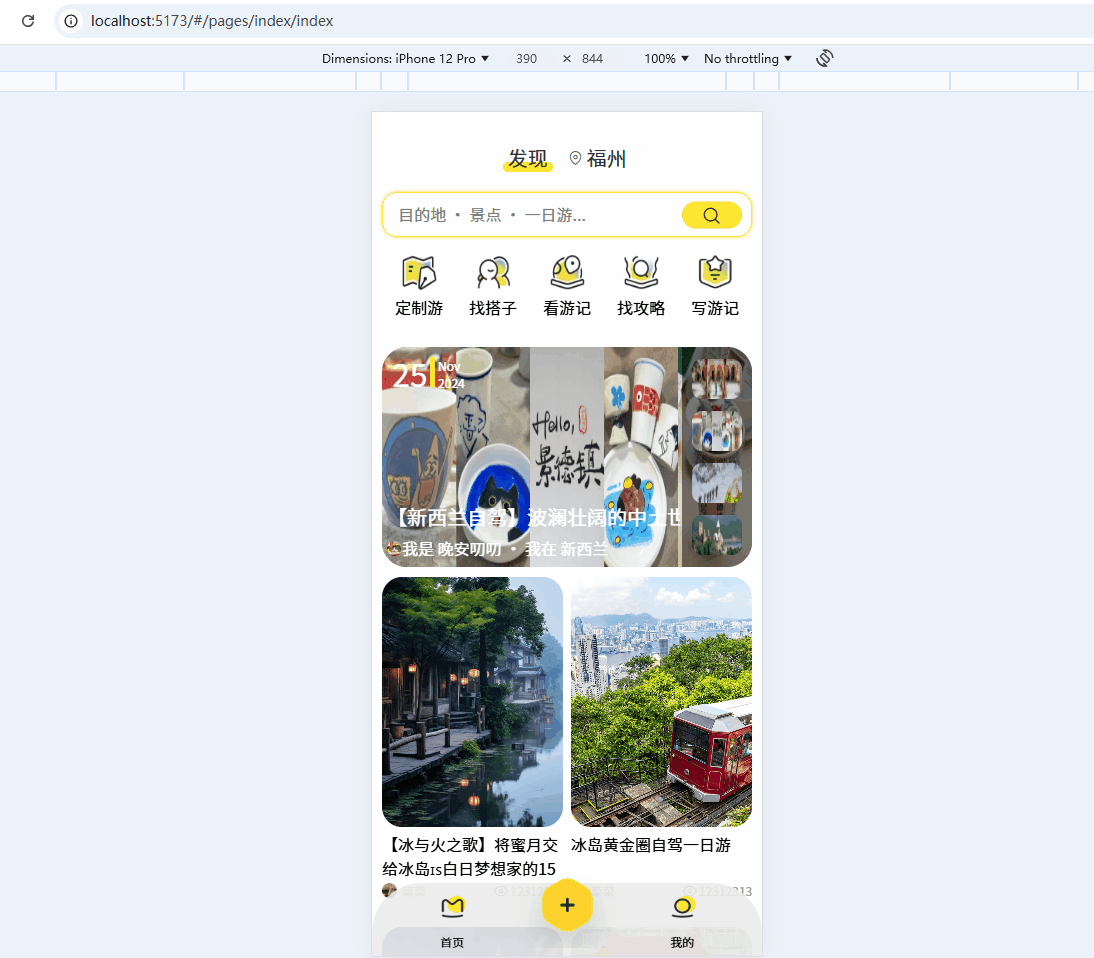The image size is (1094, 958).
Task: Switch to the 我的 tab label
Action: 682,943
